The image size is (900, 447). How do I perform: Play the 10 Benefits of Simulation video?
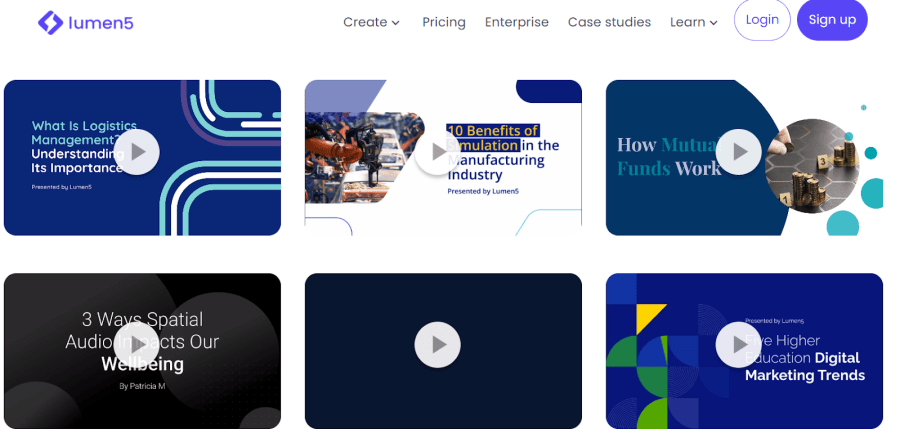(437, 152)
